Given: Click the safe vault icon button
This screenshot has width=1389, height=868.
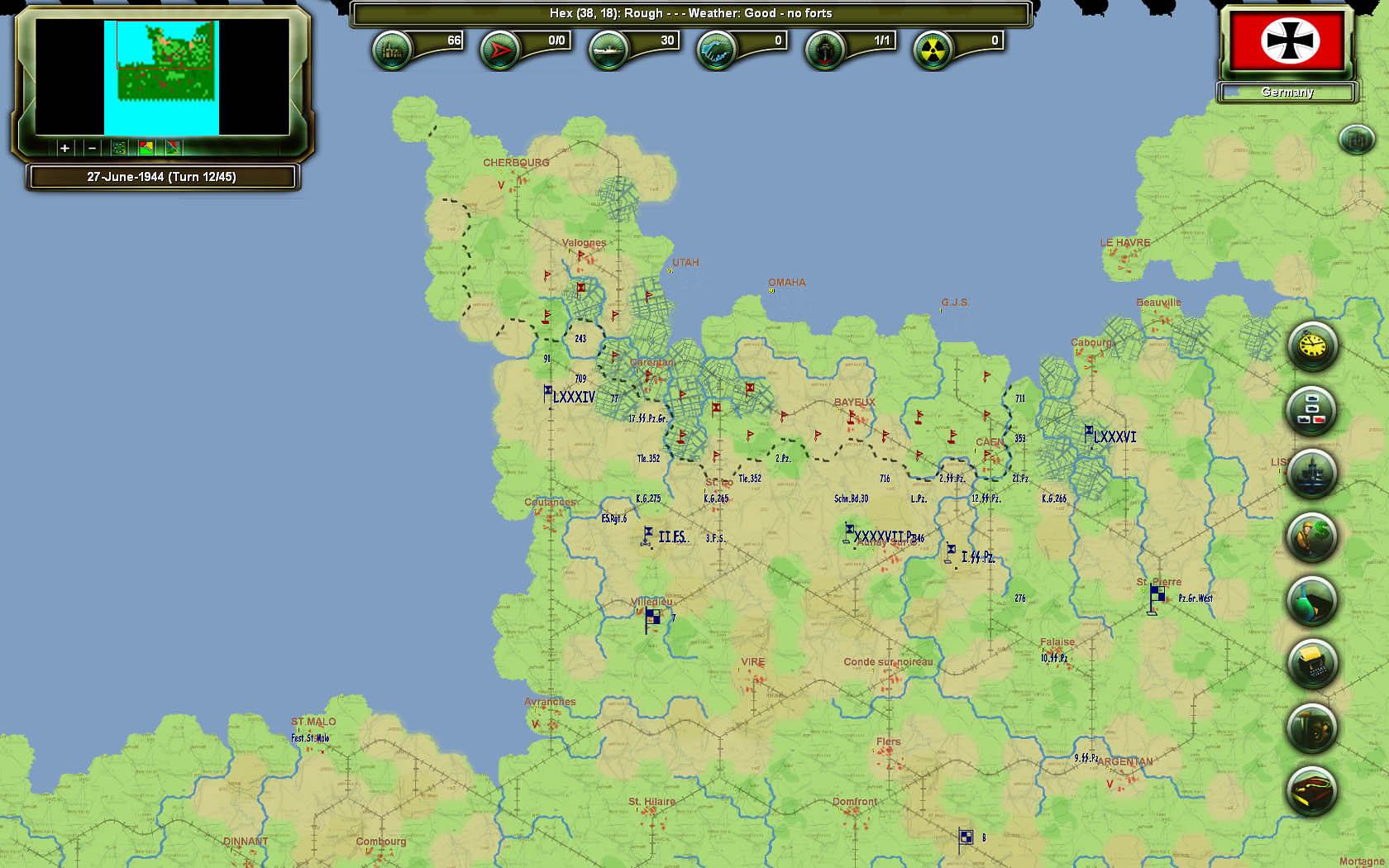Looking at the screenshot, I should pyautogui.click(x=1312, y=727).
